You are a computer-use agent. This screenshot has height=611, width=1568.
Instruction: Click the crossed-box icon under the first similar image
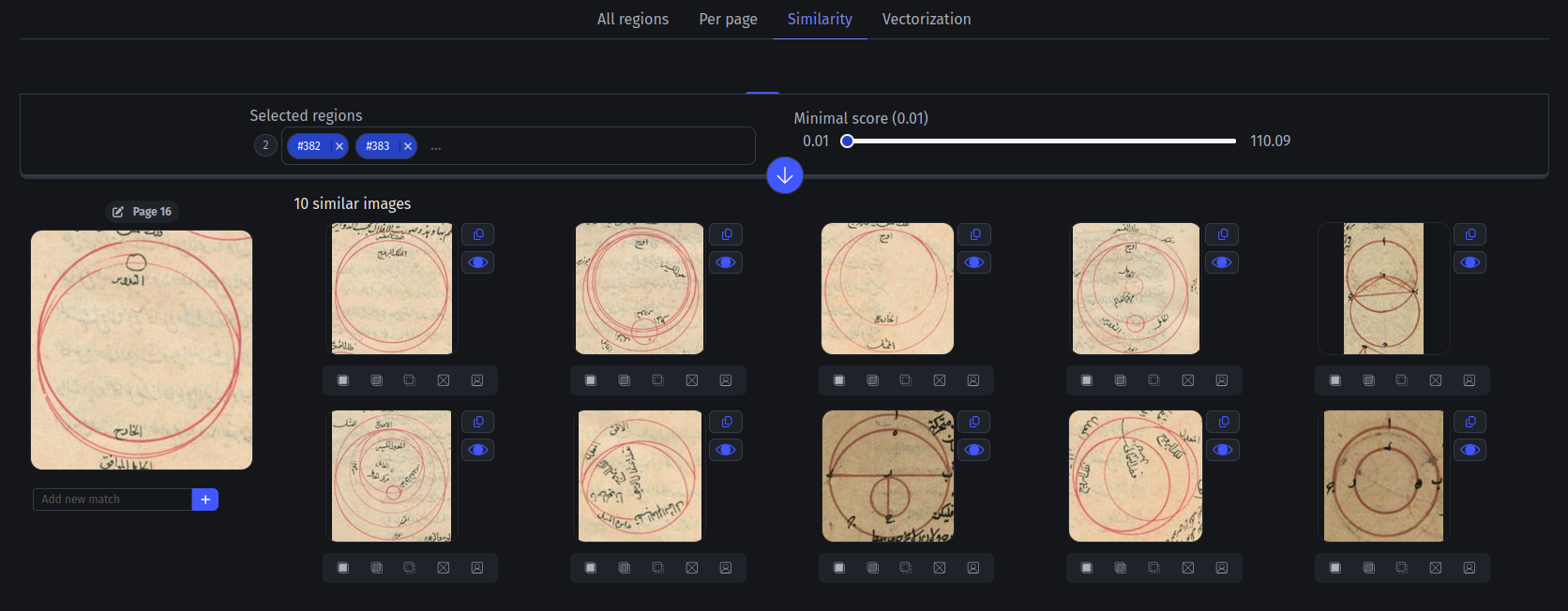click(444, 380)
